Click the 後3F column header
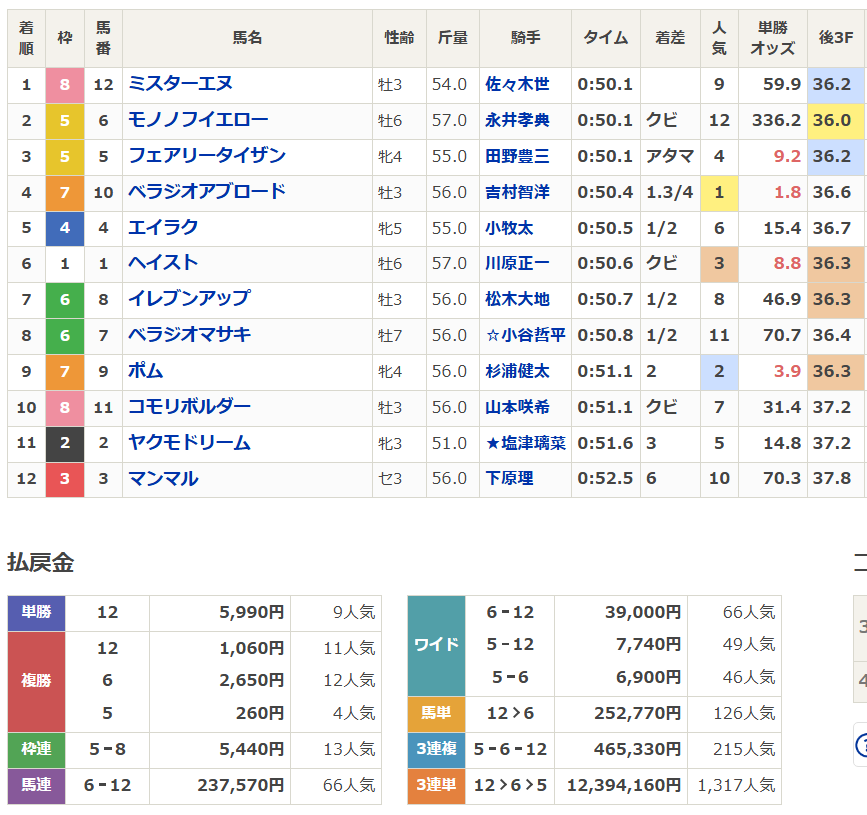867x815 pixels. [835, 38]
